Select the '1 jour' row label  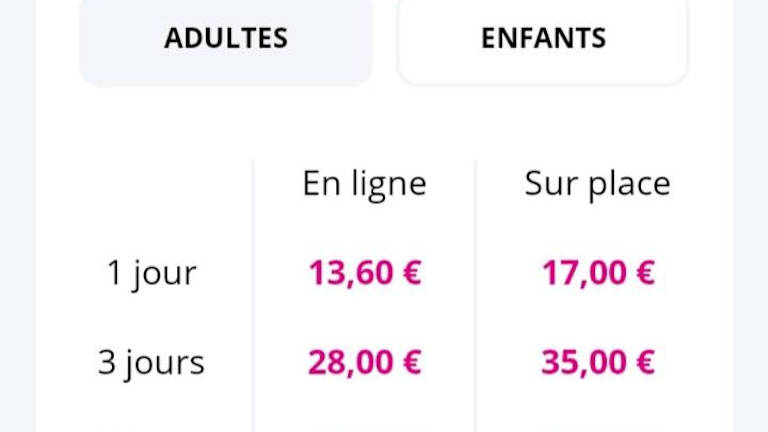pyautogui.click(x=151, y=273)
